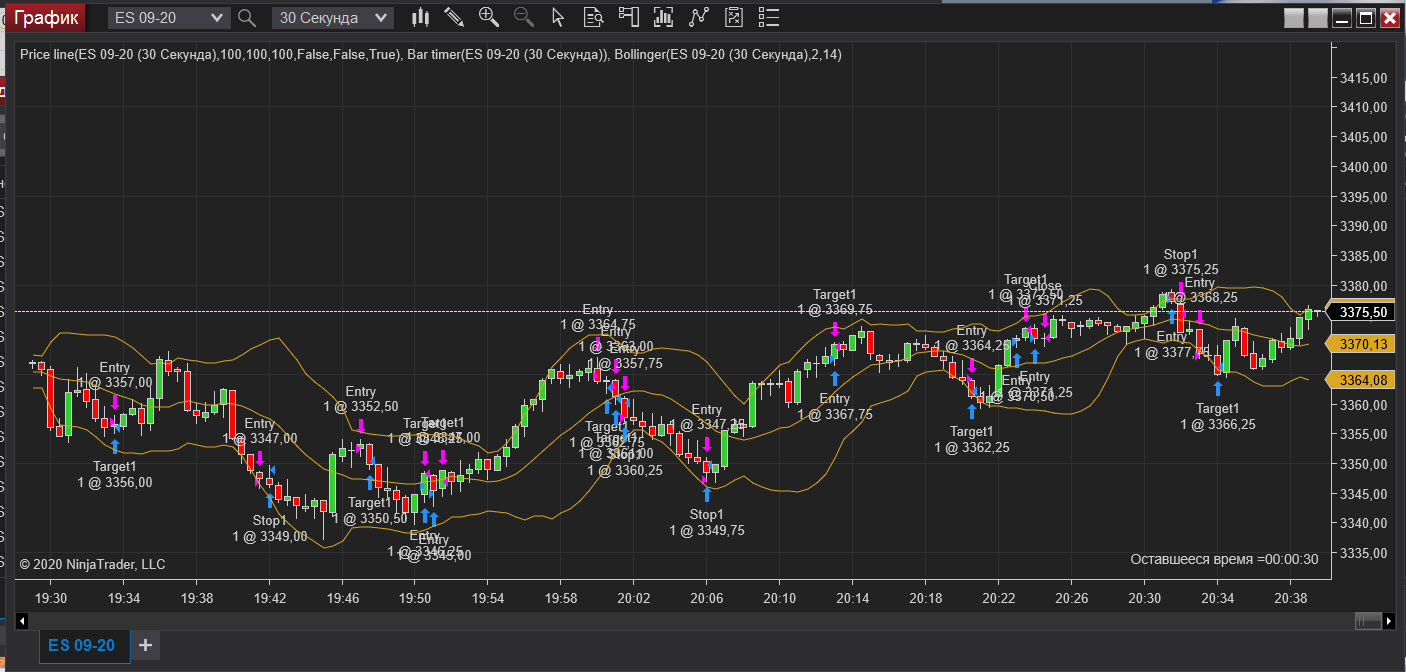The width and height of the screenshot is (1406, 672).
Task: Show the data box icon
Action: 593,17
